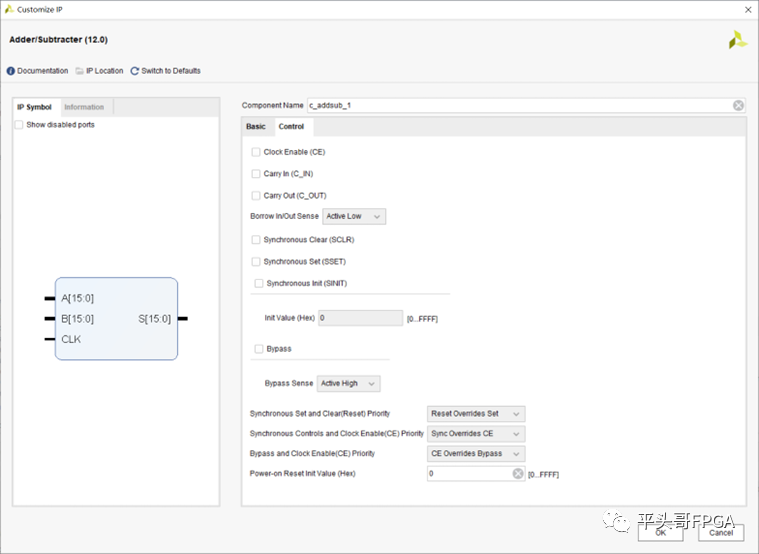Click Bypass and Clock Enable(CE) Priority label

pyautogui.click(x=312, y=453)
